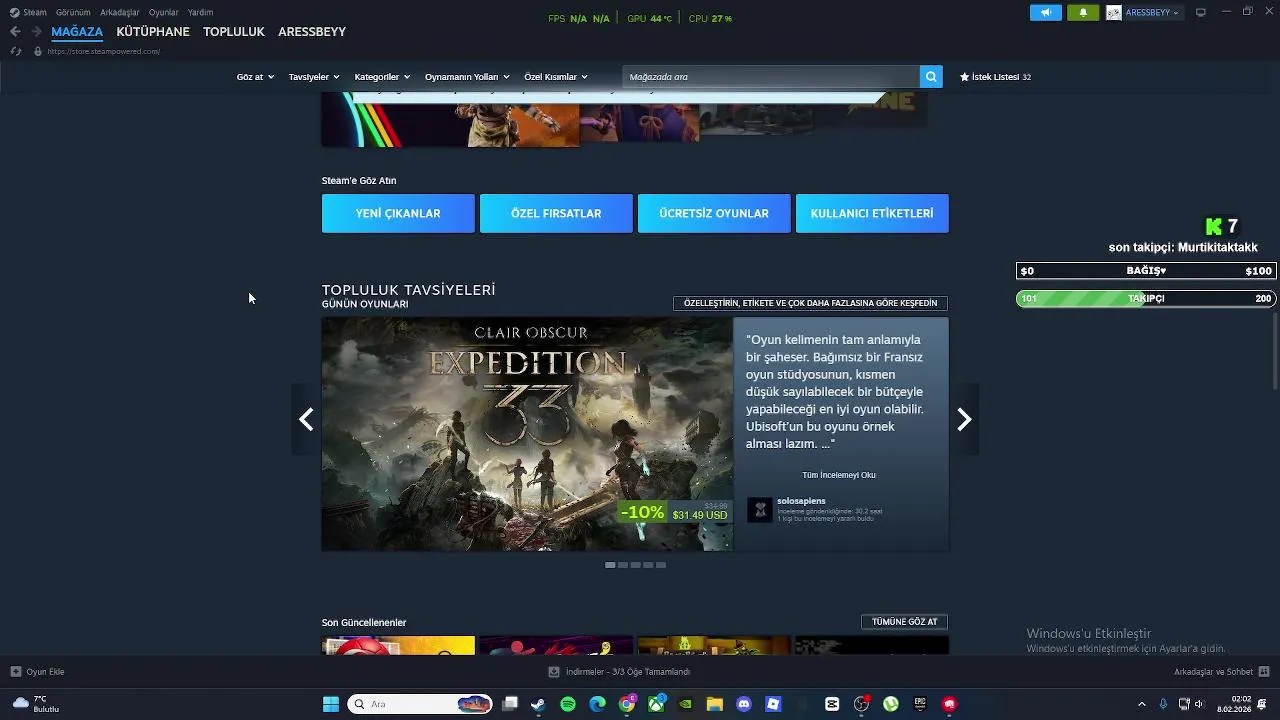This screenshot has height=720, width=1280.
Task: Show the next recommendation with right arrow
Action: [x=964, y=420]
